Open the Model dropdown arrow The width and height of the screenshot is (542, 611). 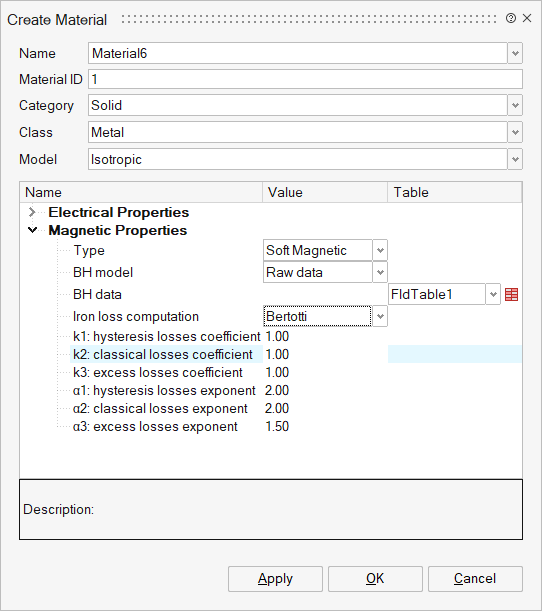click(x=515, y=159)
